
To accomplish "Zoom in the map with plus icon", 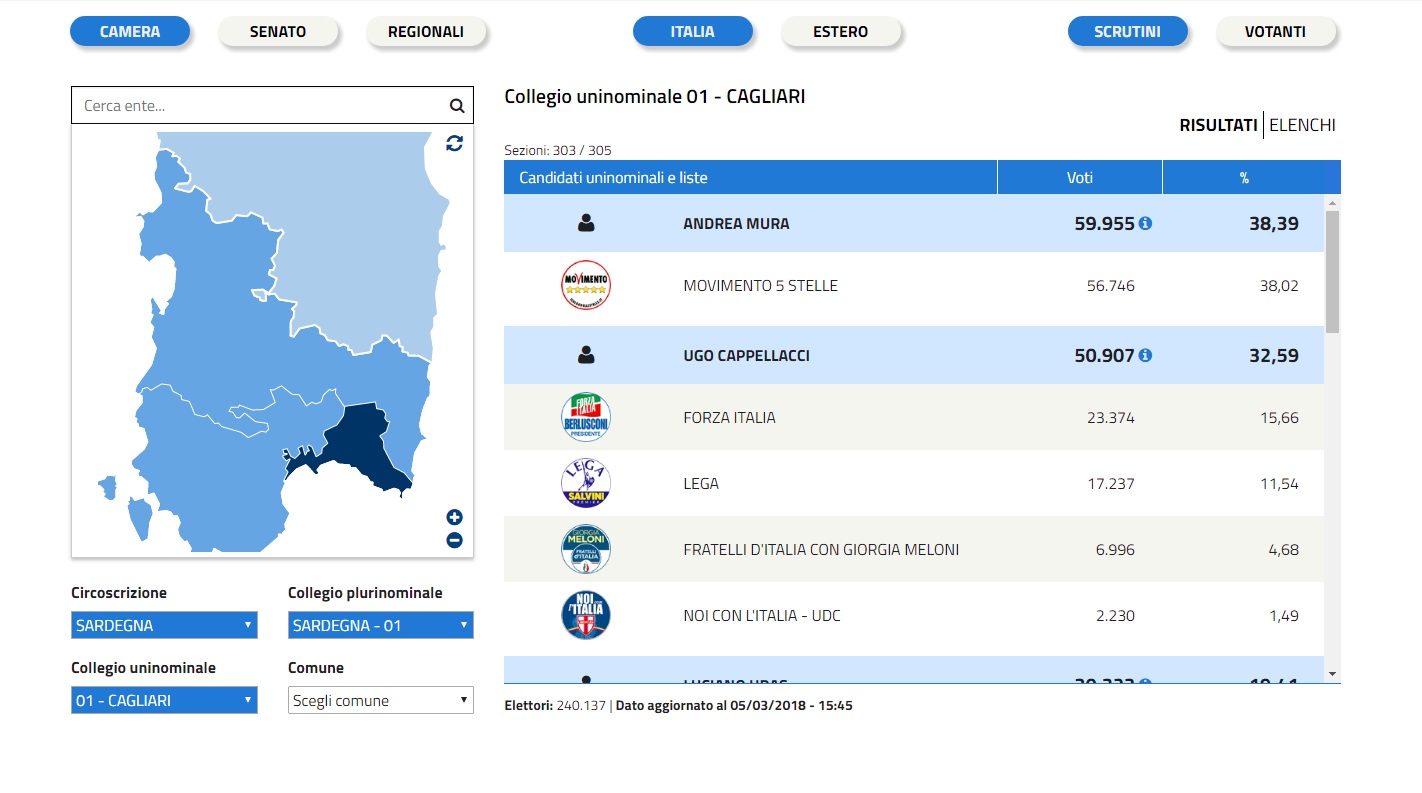I will tap(454, 517).
